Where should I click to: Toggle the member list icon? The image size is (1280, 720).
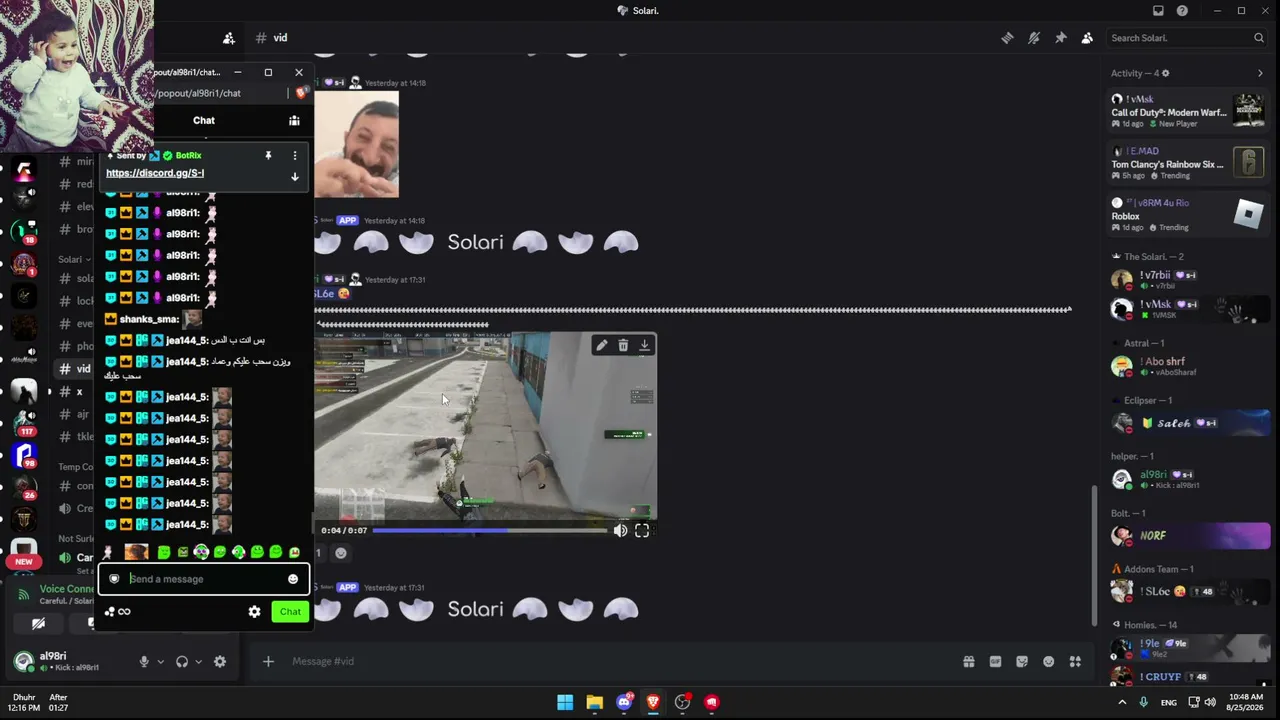click(x=1087, y=38)
